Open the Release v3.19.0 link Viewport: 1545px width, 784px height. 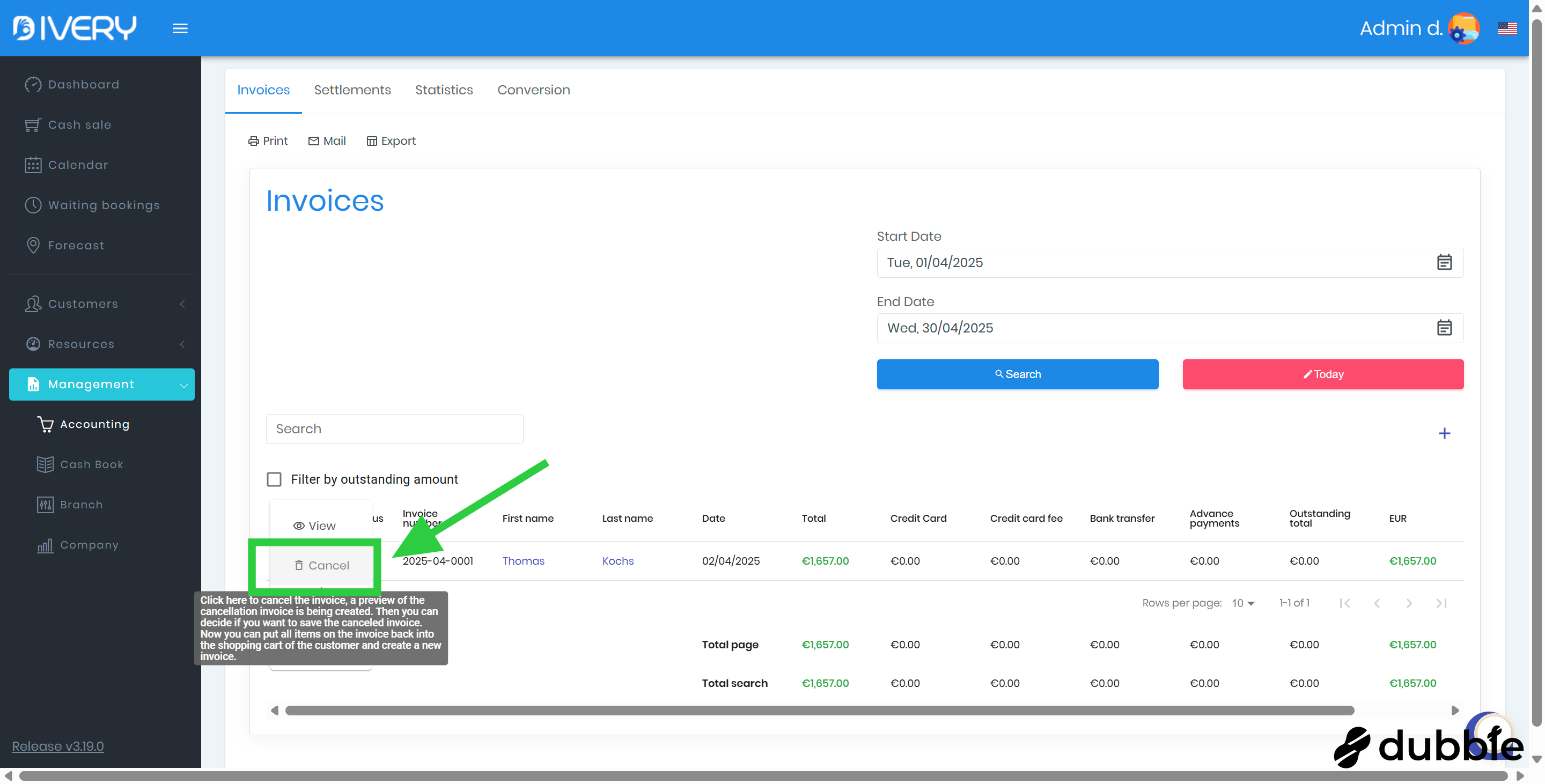(57, 746)
